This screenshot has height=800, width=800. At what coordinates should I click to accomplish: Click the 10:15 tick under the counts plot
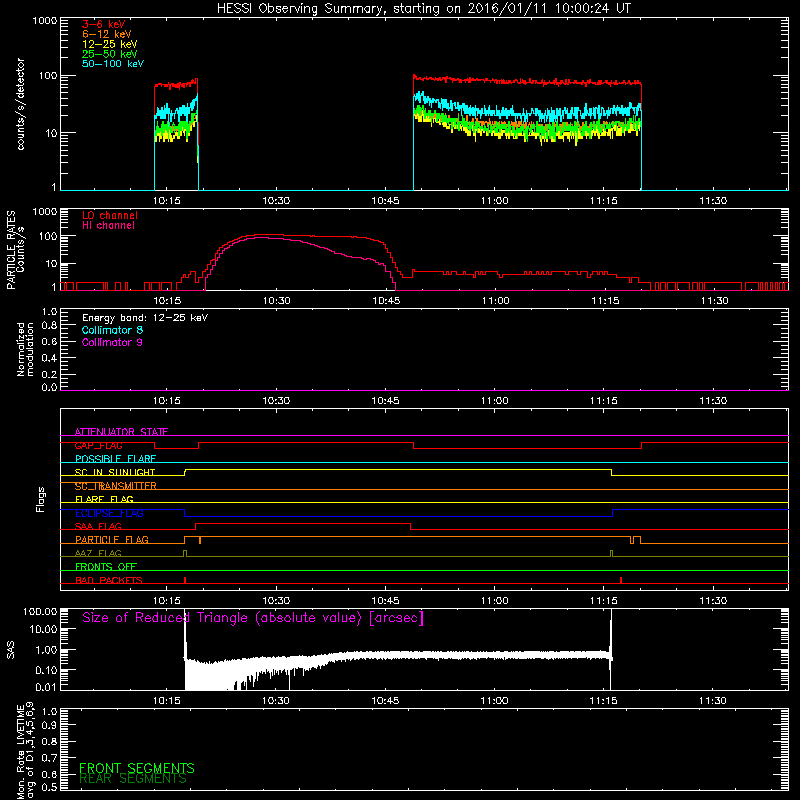click(167, 201)
